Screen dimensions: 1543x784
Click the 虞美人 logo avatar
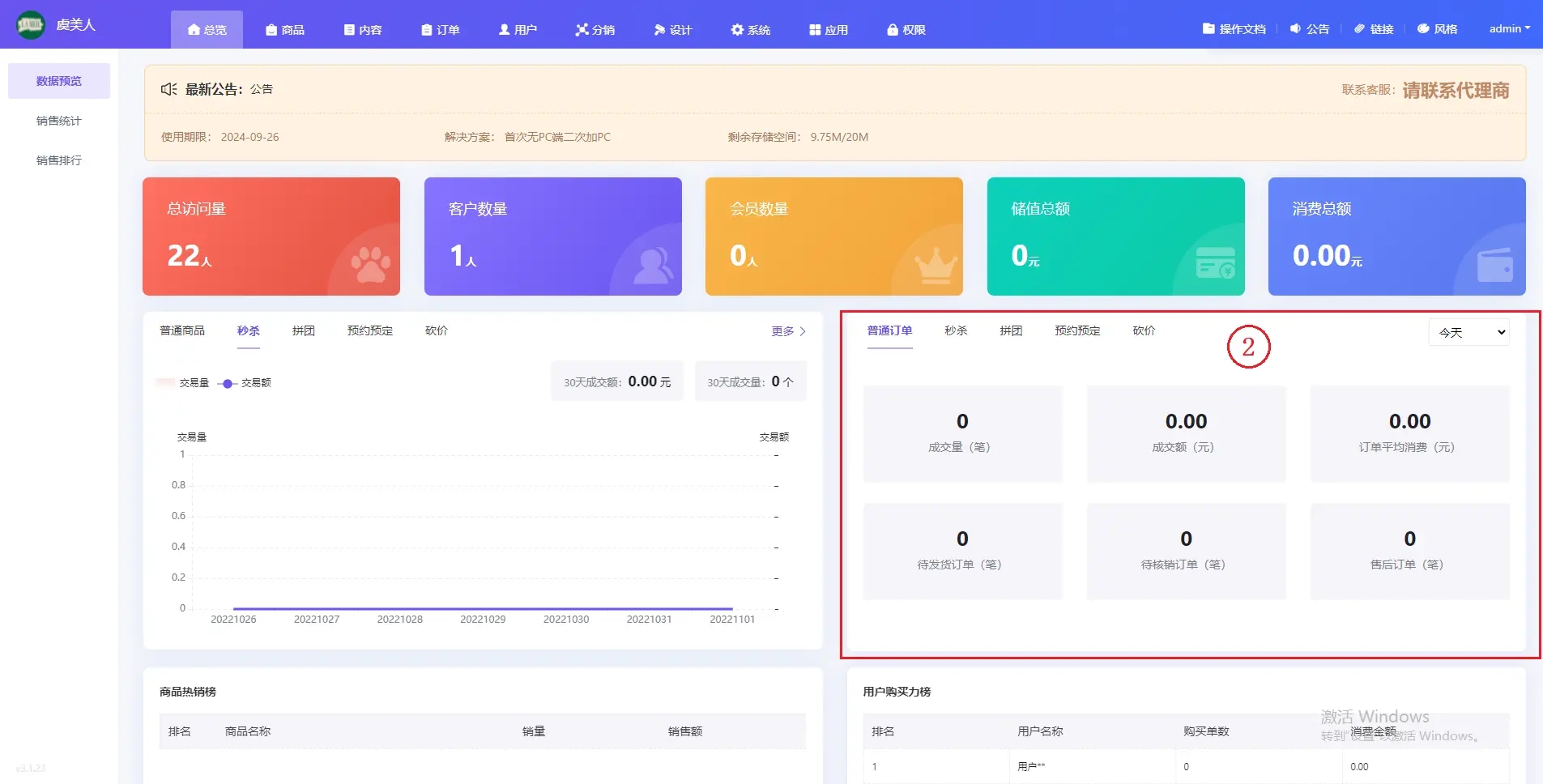(x=31, y=25)
